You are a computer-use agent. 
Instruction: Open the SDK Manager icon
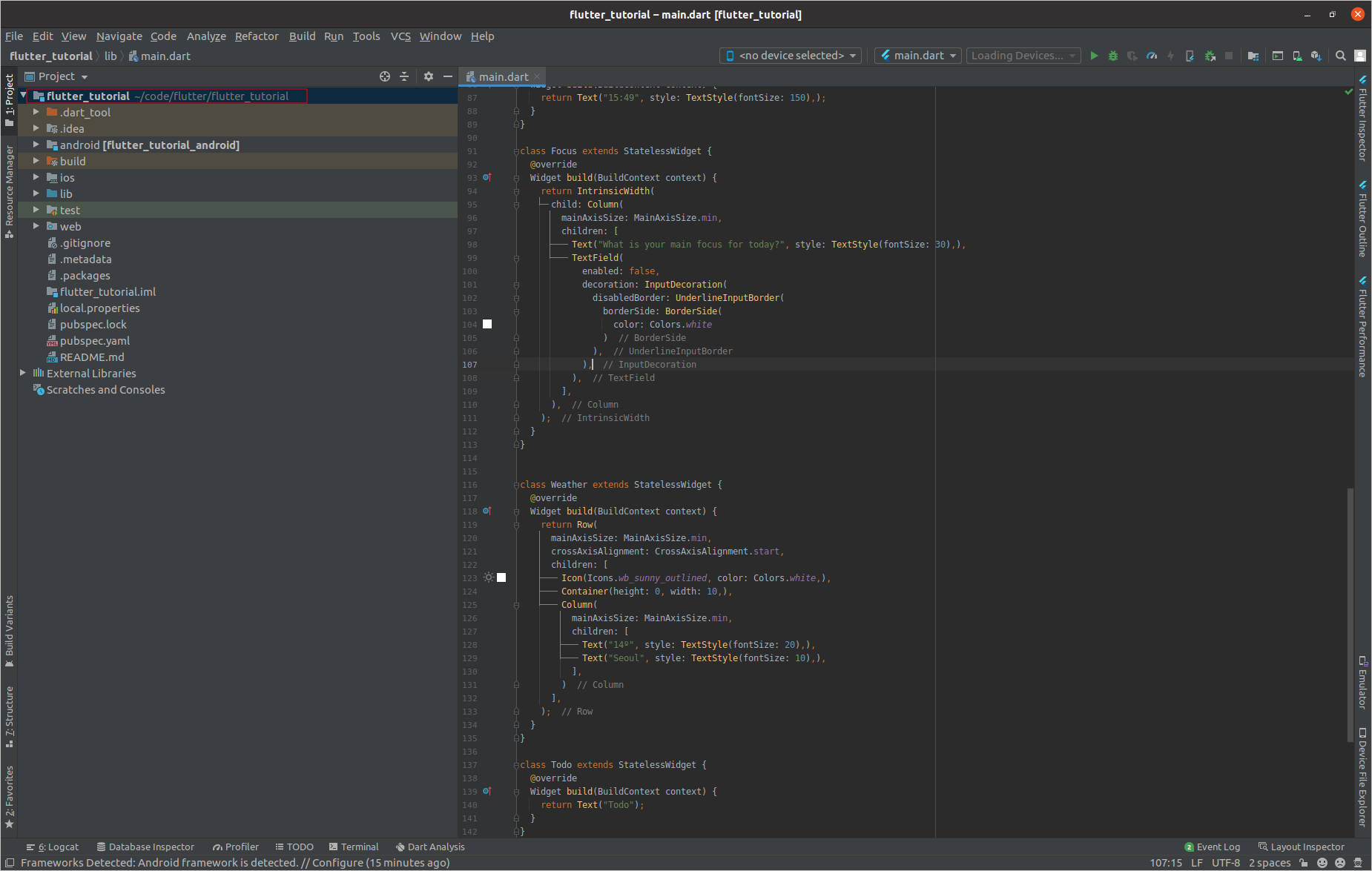tap(1316, 56)
